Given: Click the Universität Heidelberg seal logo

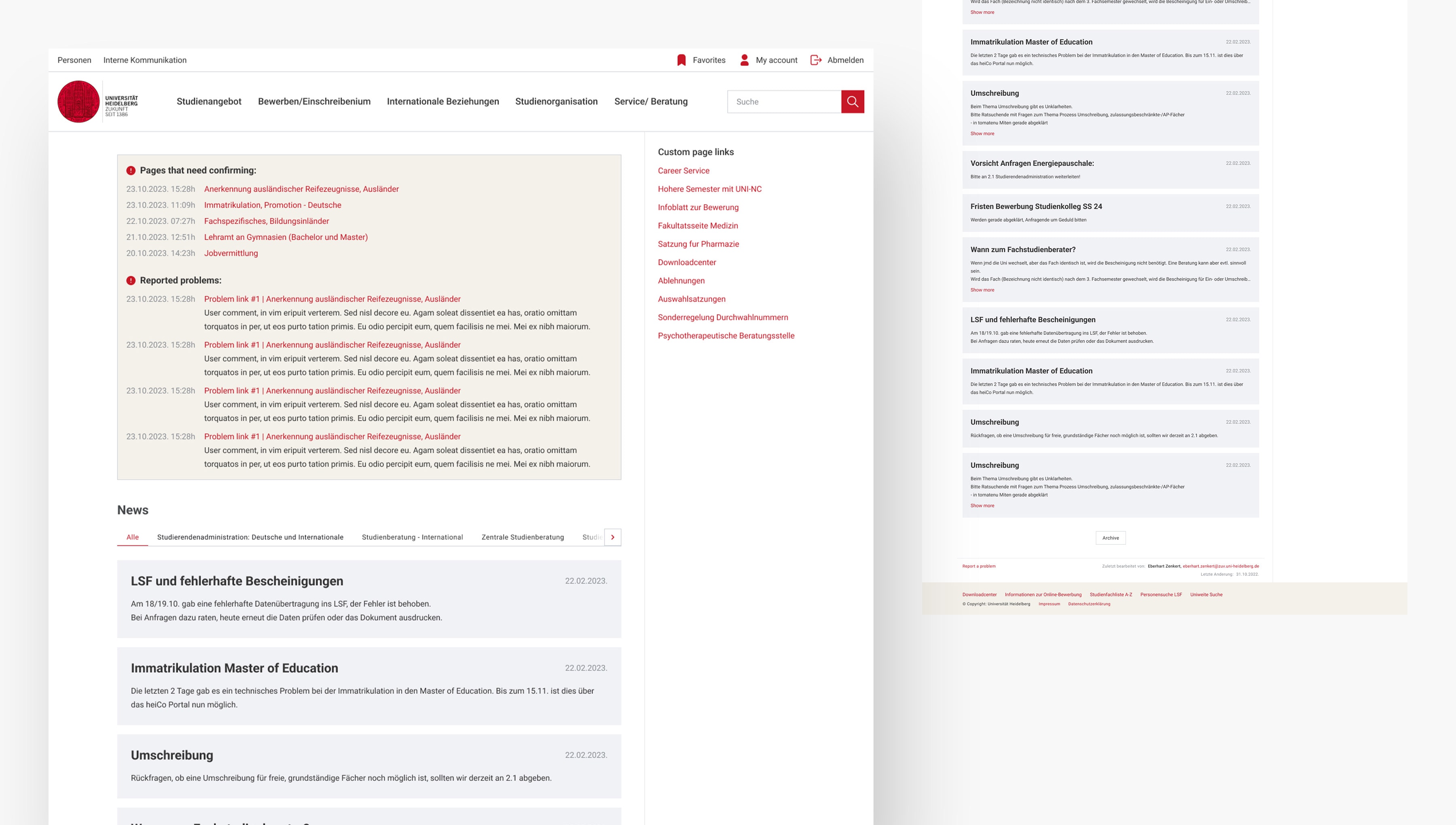Looking at the screenshot, I should pos(79,102).
